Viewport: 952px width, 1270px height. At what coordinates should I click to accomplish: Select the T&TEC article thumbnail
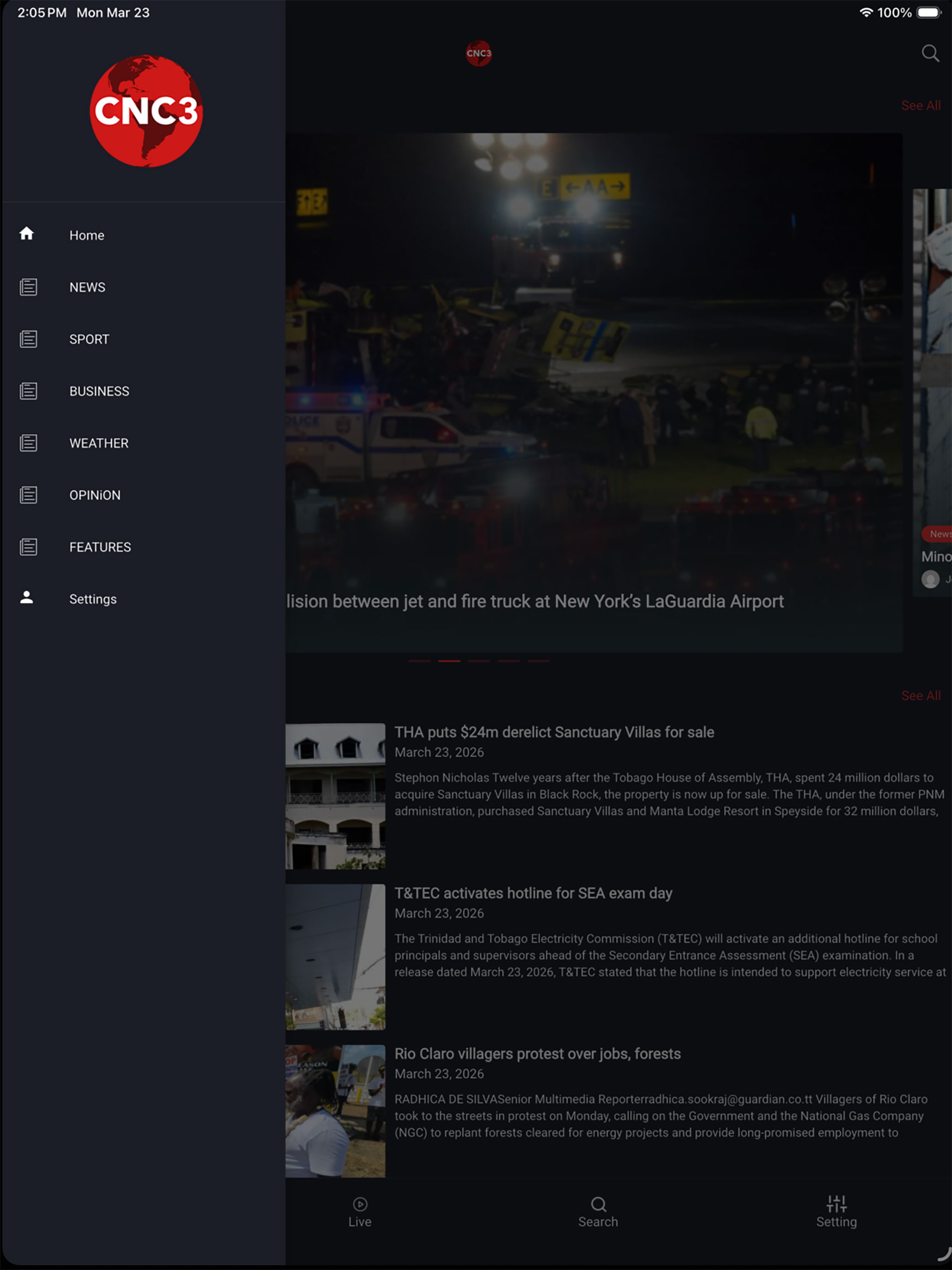336,957
